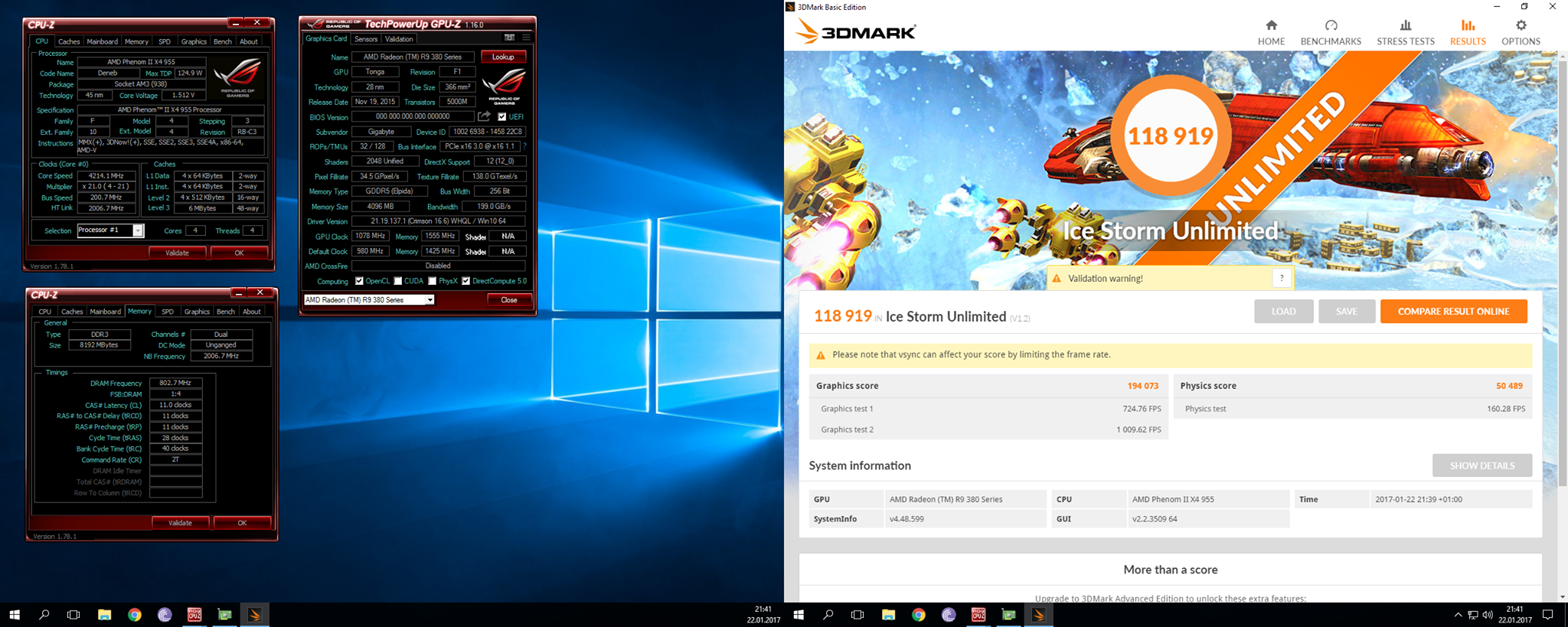
Task: Open the Action Center notifications icon
Action: tap(1548, 615)
